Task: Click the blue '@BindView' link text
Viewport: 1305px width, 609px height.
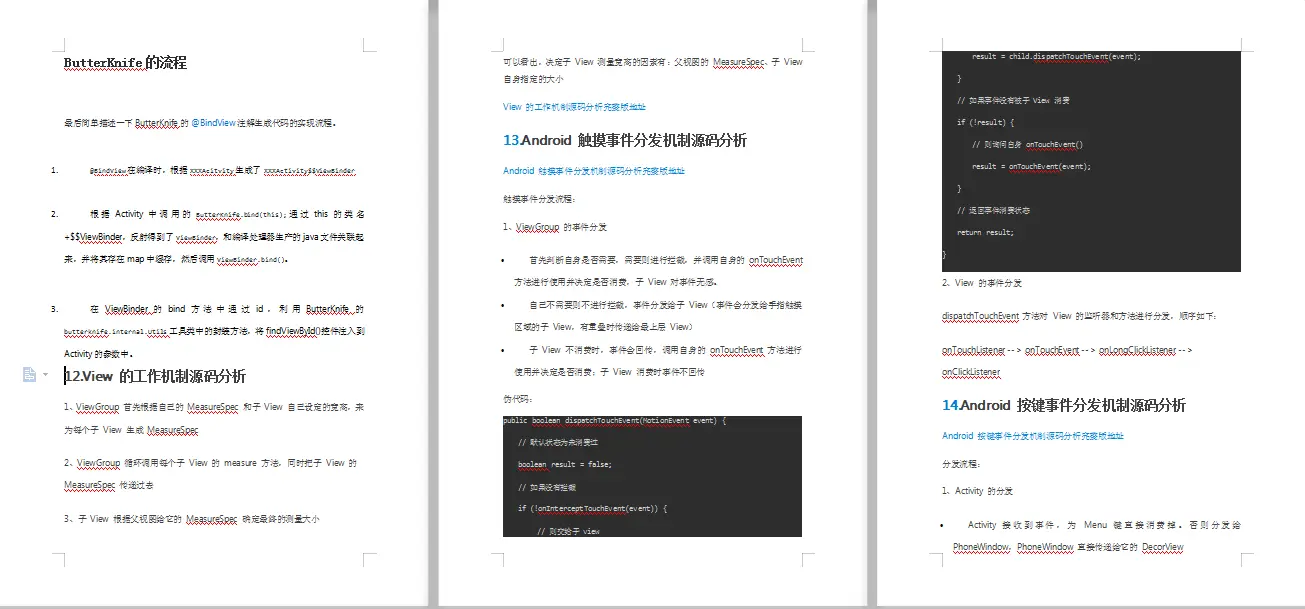Action: coord(212,123)
